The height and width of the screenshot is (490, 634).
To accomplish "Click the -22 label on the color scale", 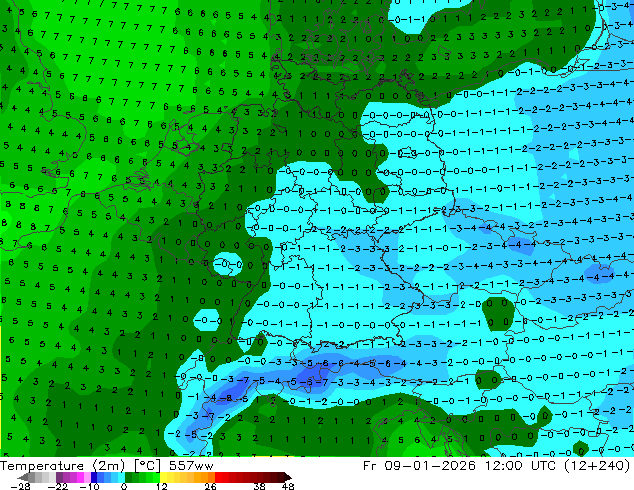I will coord(57,486).
